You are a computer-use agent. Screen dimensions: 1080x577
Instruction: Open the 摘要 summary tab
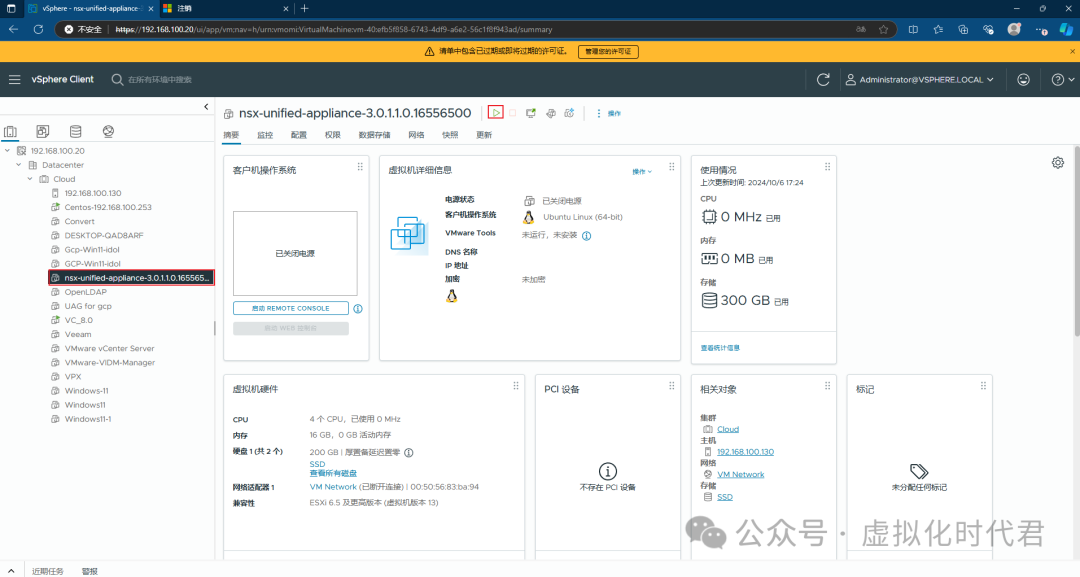coord(231,135)
